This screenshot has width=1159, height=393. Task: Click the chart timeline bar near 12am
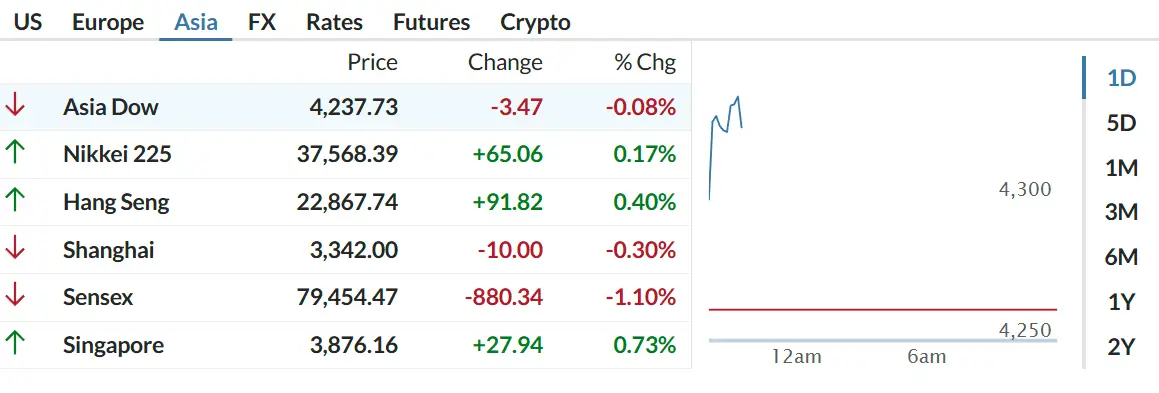797,341
